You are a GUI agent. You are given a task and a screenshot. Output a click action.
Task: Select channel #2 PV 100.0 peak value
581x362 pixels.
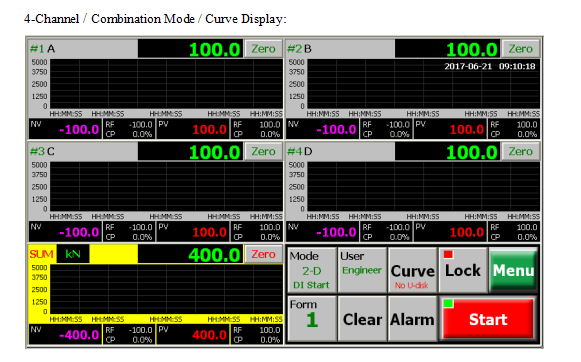point(450,129)
